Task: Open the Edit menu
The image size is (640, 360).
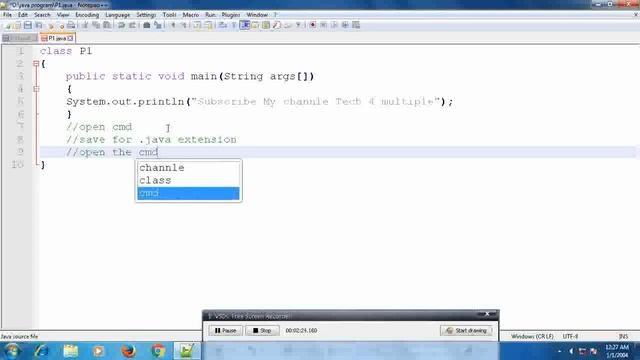Action: pyautogui.click(x=23, y=15)
